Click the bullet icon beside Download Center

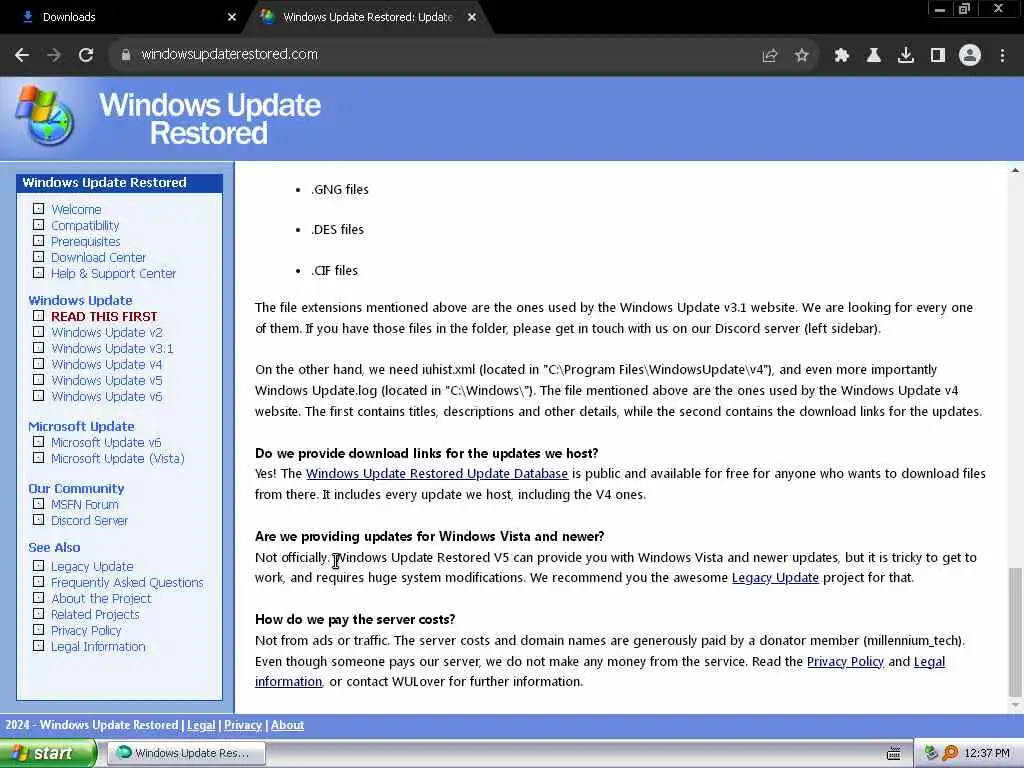(x=39, y=257)
